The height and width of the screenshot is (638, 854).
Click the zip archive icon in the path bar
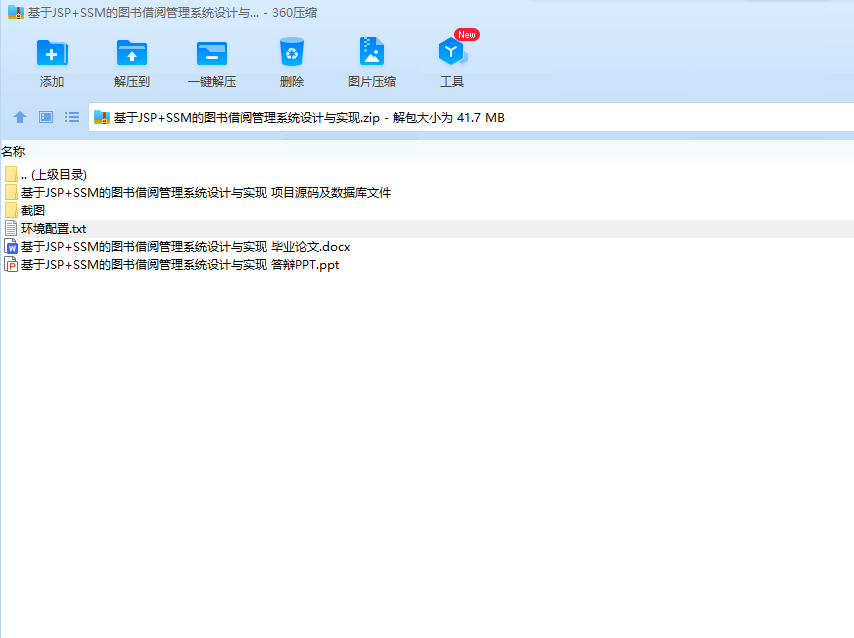pyautogui.click(x=102, y=117)
